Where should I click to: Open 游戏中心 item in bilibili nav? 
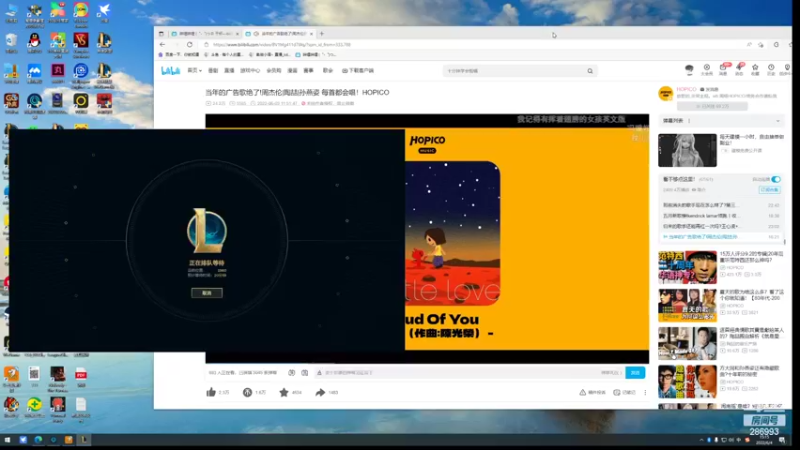(250, 70)
